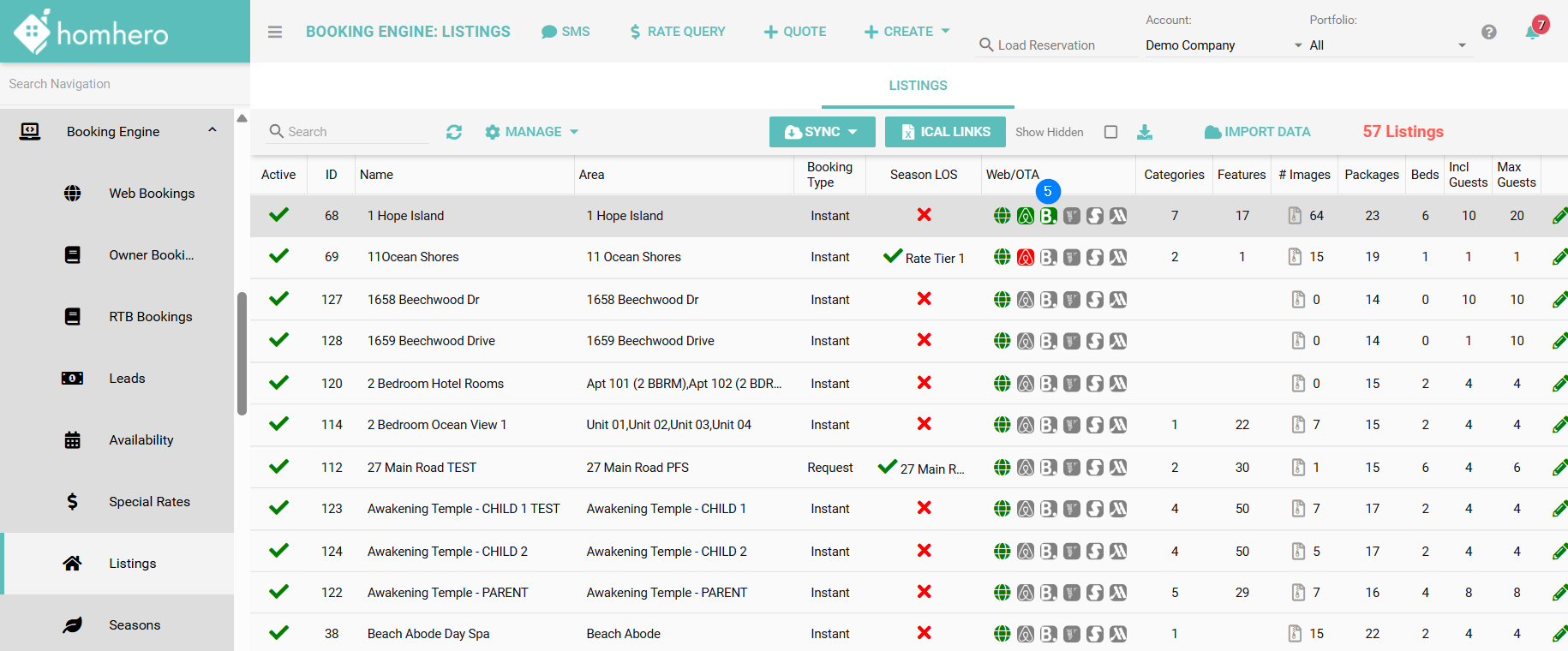Open the SYNC dropdown
This screenshot has height=651, width=1568.
[x=822, y=132]
